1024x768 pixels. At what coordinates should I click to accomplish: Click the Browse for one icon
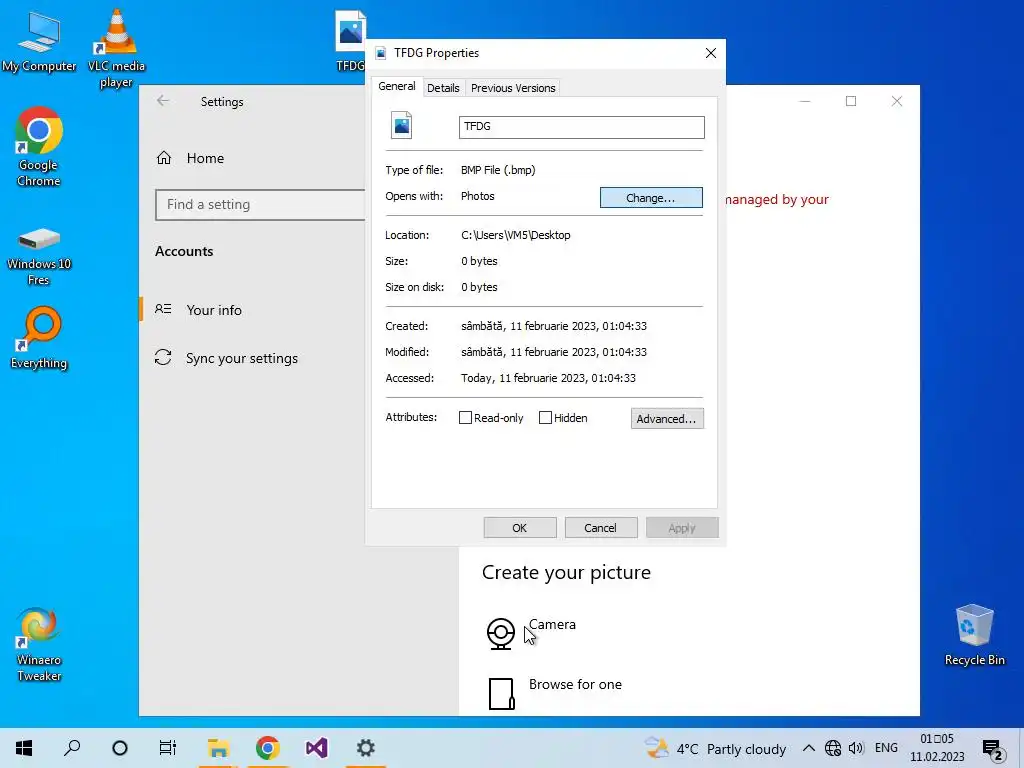pyautogui.click(x=501, y=694)
